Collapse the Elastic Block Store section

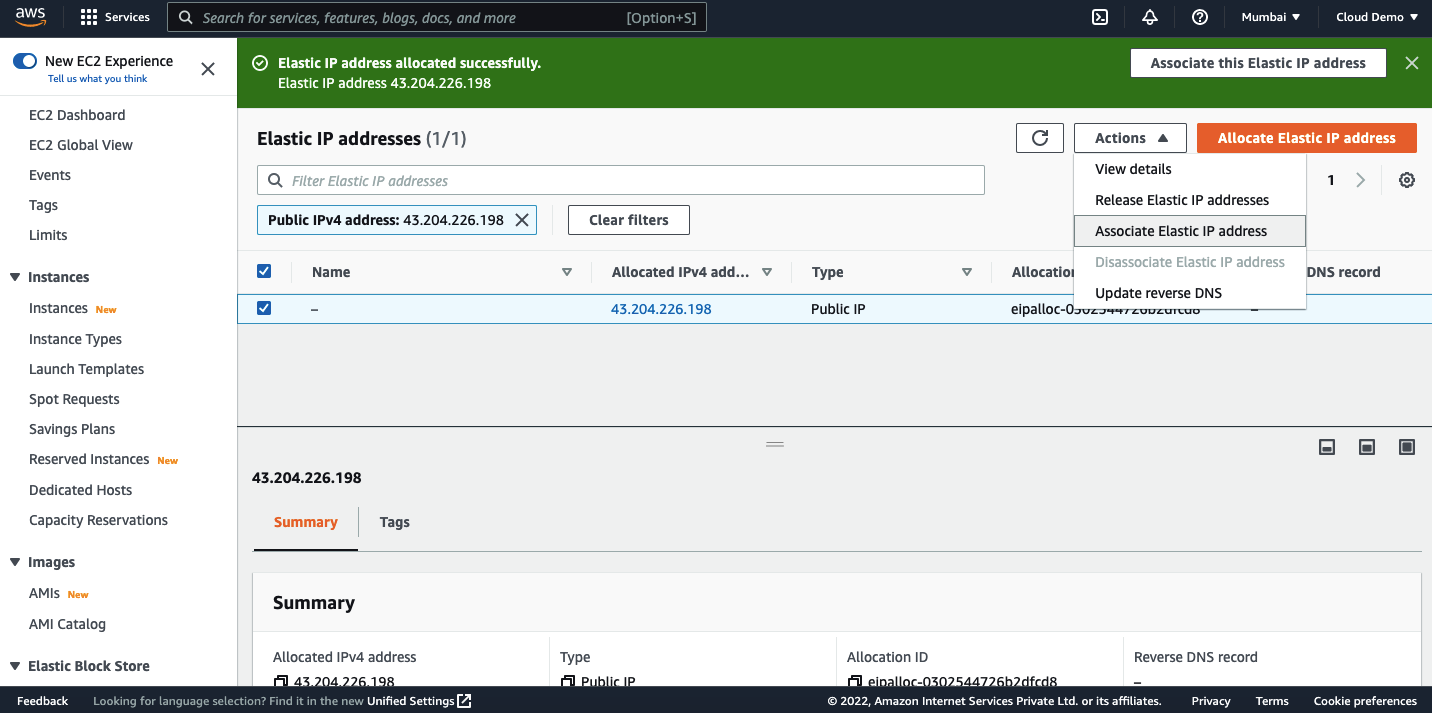coord(15,666)
